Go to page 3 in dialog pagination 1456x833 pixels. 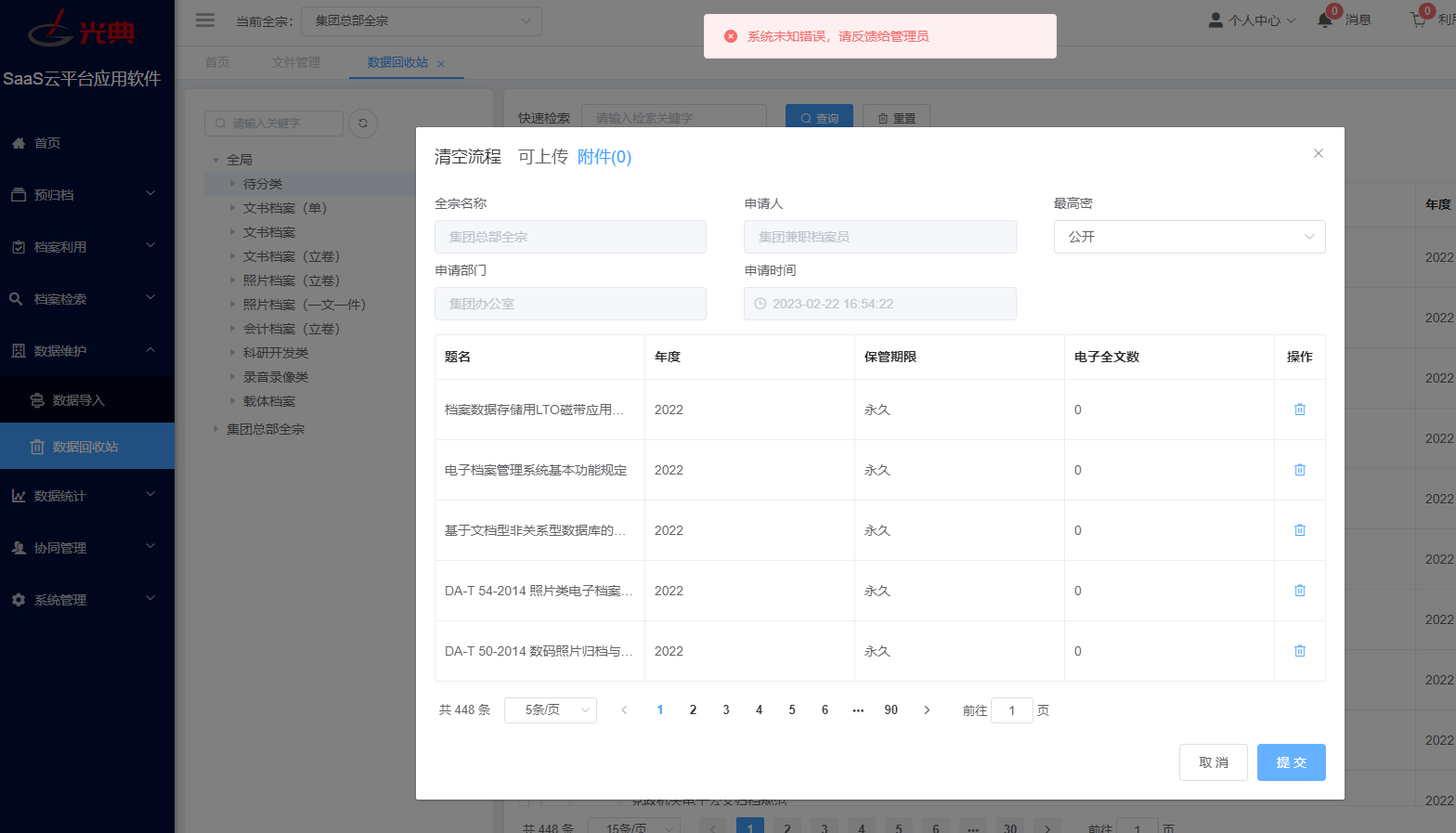click(x=726, y=710)
